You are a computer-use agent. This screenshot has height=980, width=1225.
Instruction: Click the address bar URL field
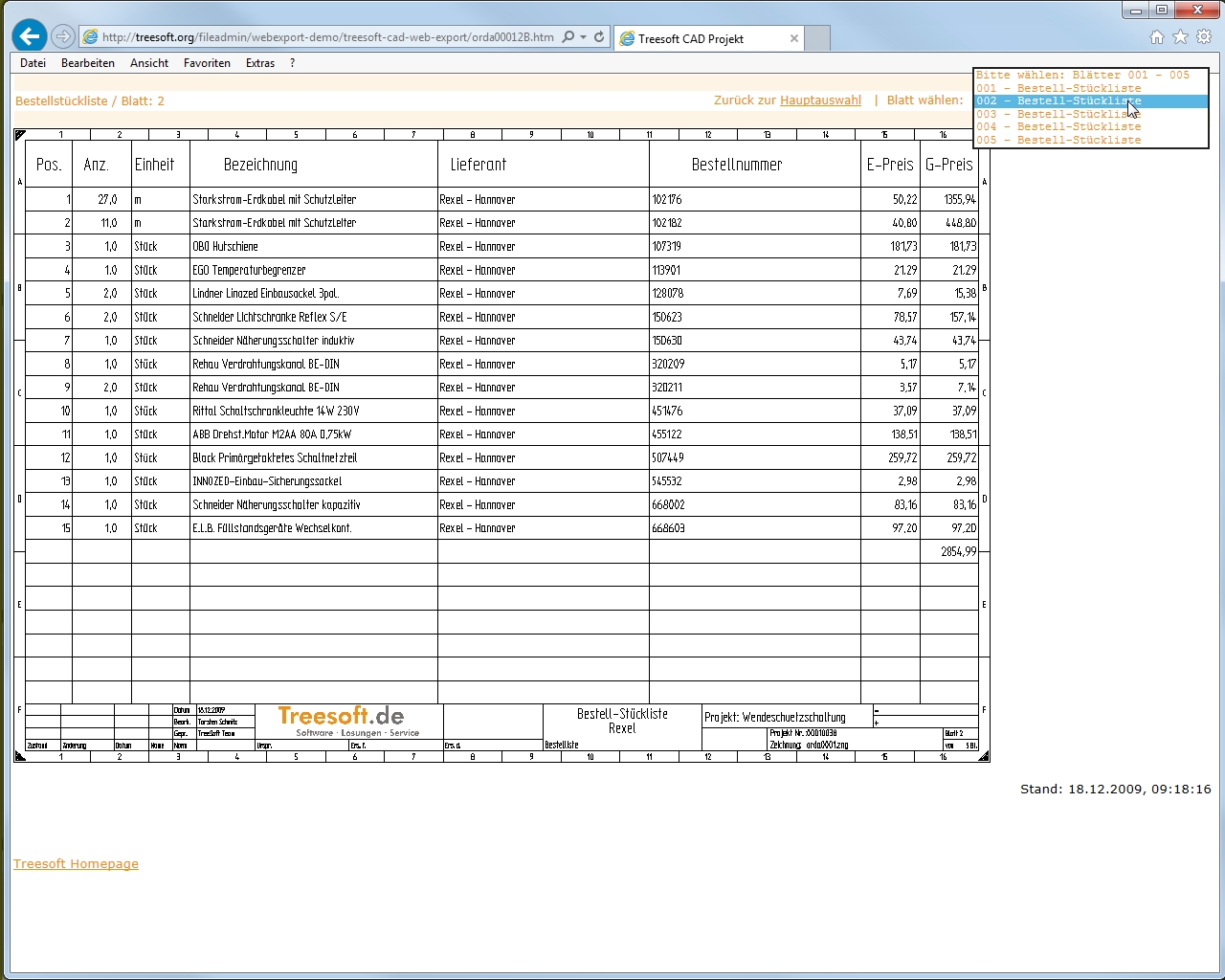(325, 37)
